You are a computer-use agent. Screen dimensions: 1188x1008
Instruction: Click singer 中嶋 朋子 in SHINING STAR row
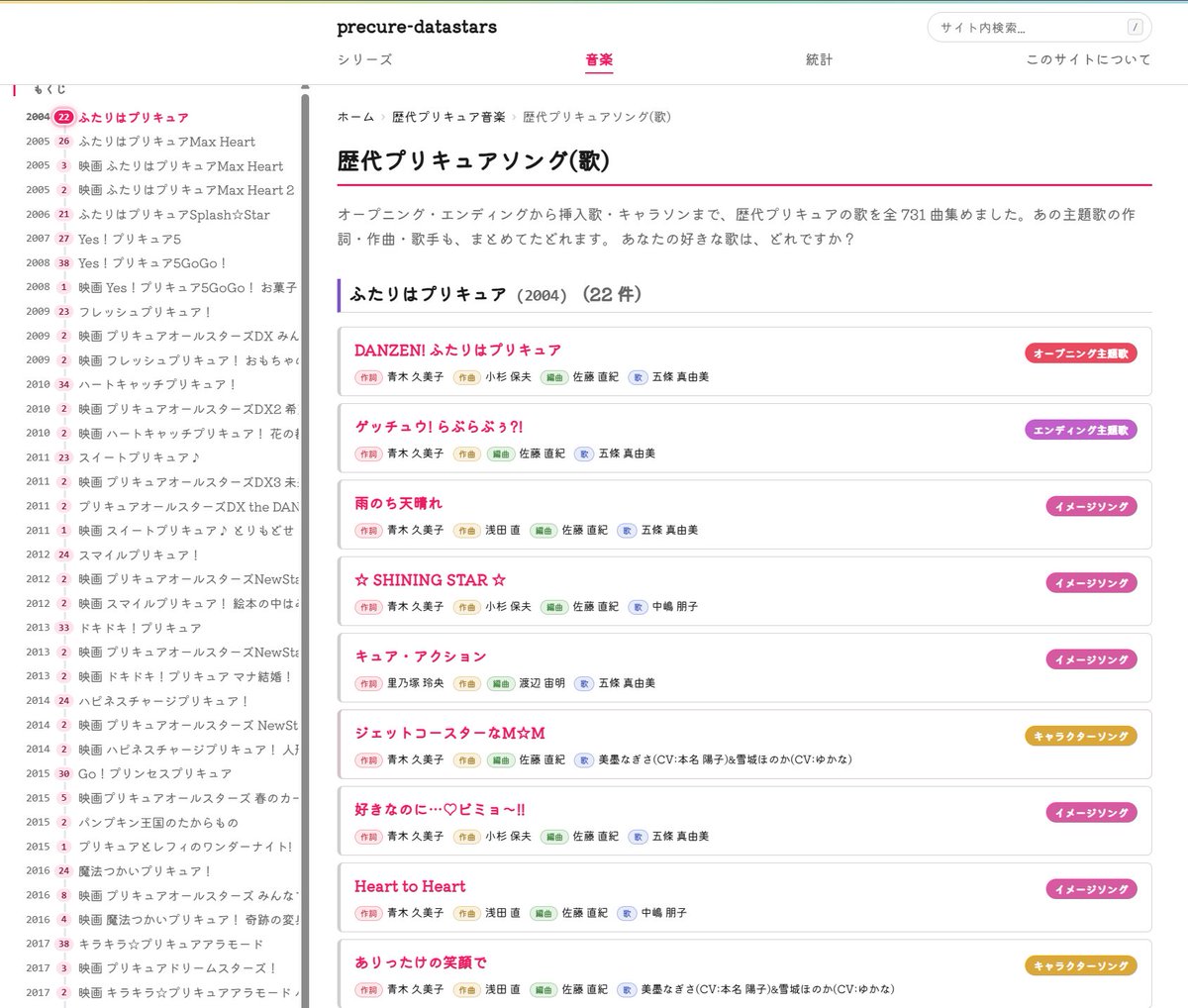(x=675, y=607)
